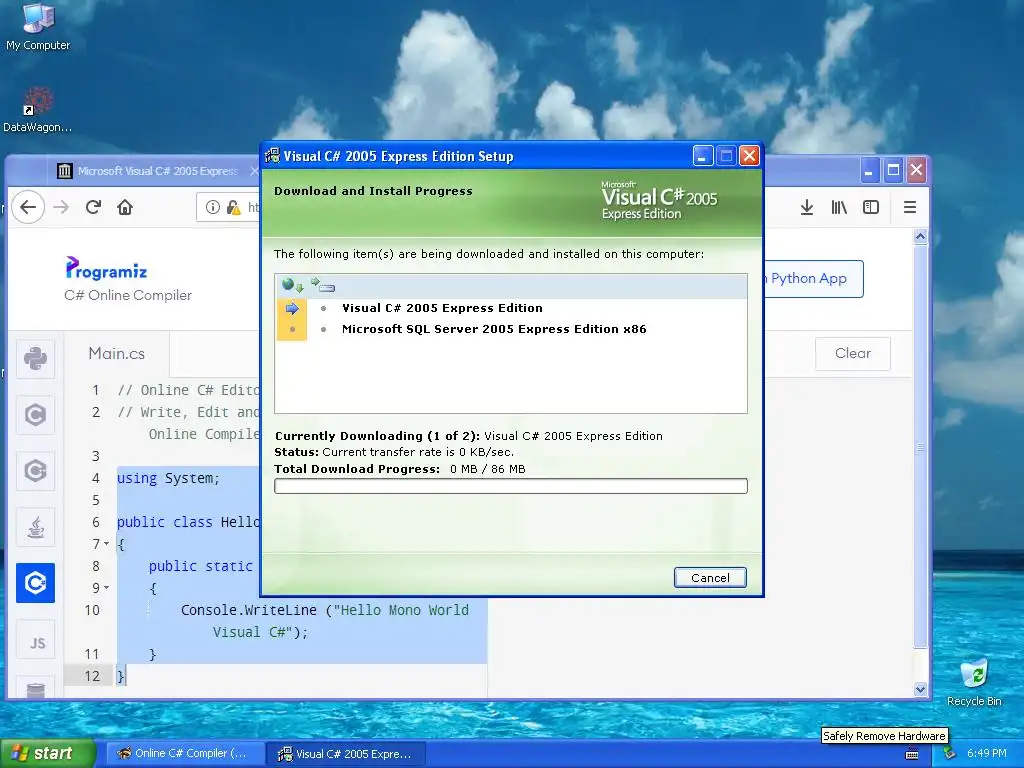Click line number 12 in code editor

92,676
